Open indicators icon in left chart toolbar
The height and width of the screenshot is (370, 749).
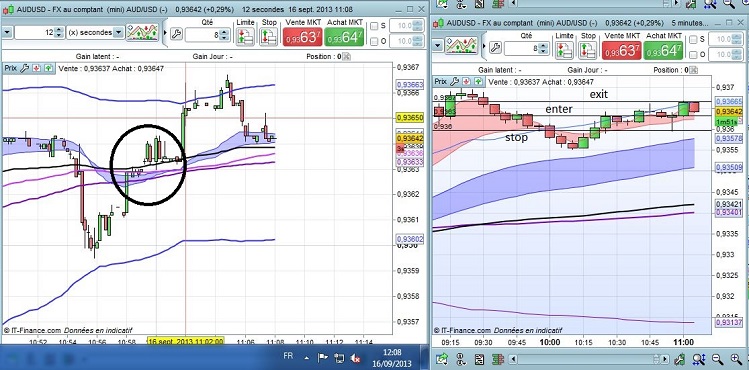pos(143,32)
